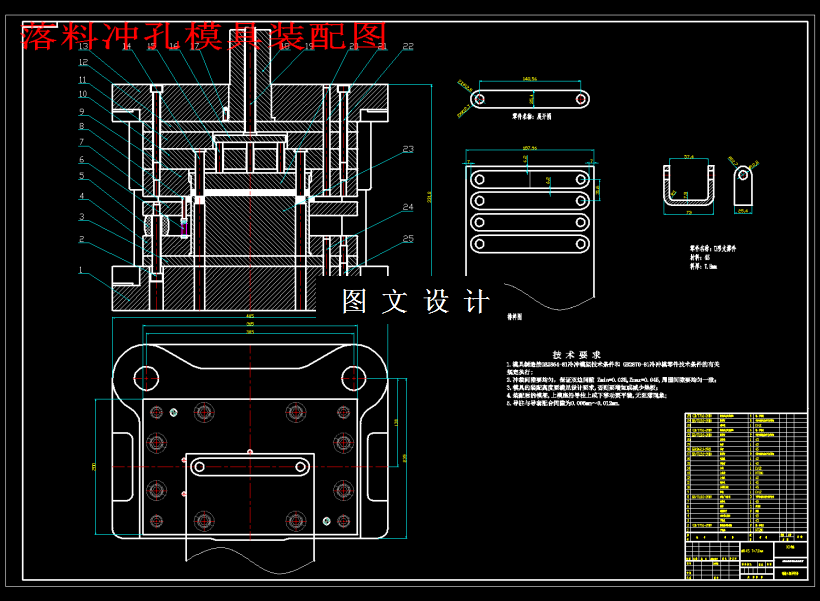Click part callout number 7
The image size is (820, 601).
(x=82, y=142)
